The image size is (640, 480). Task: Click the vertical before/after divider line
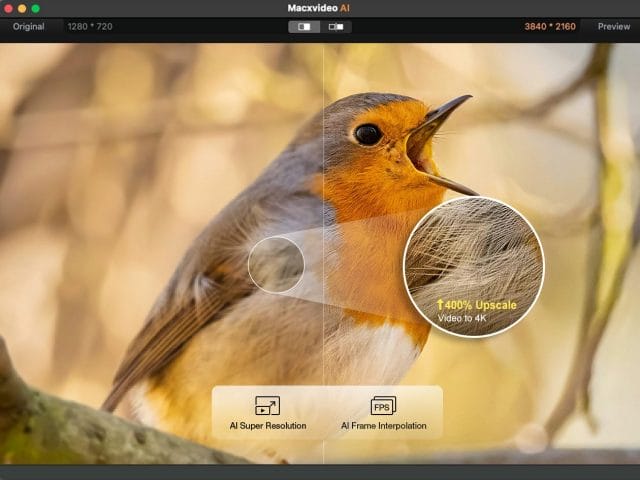tap(323, 150)
